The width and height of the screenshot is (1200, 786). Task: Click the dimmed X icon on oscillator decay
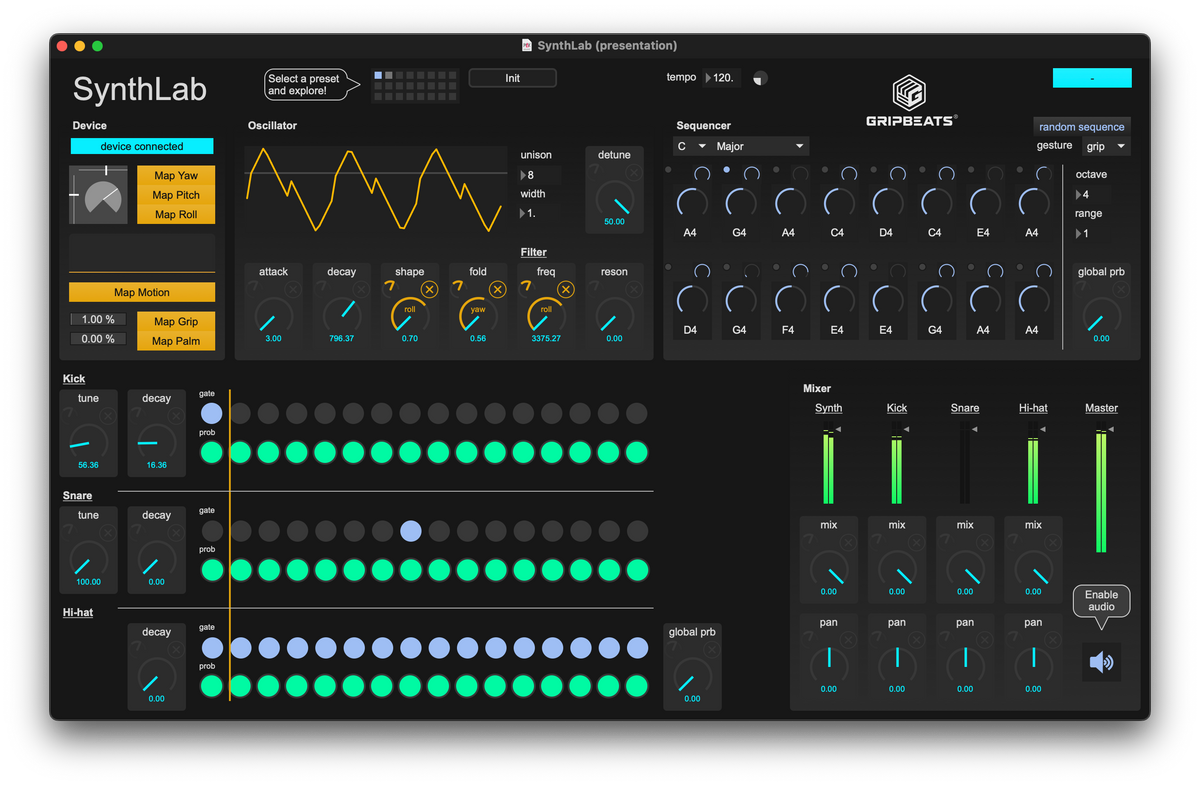361,289
